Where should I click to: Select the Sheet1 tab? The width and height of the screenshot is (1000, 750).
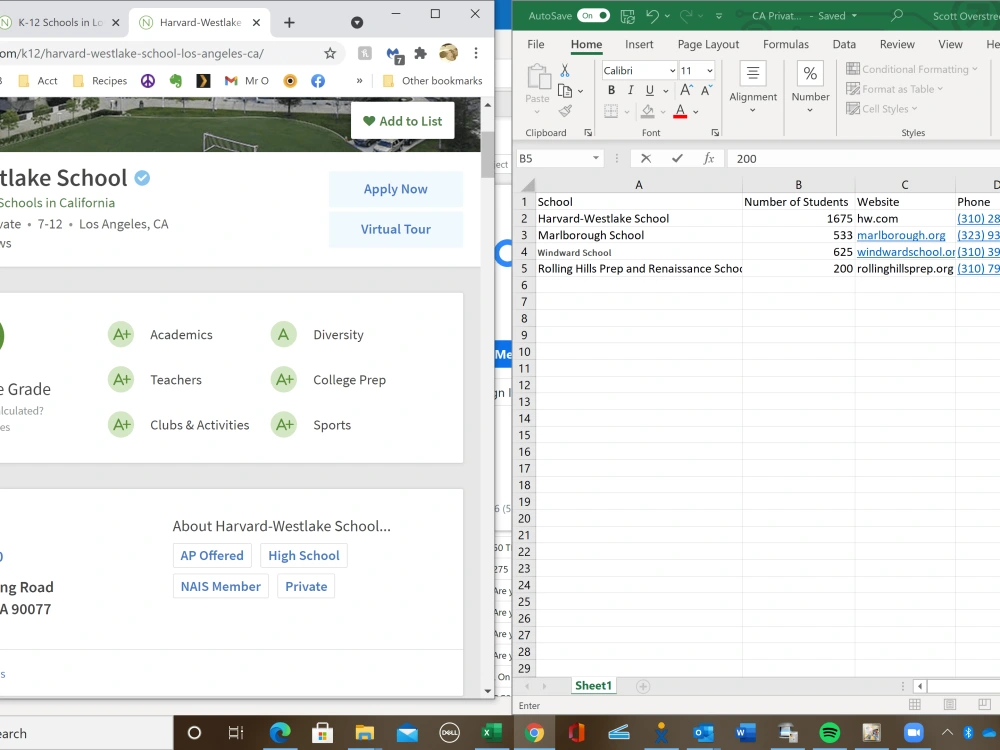point(593,686)
